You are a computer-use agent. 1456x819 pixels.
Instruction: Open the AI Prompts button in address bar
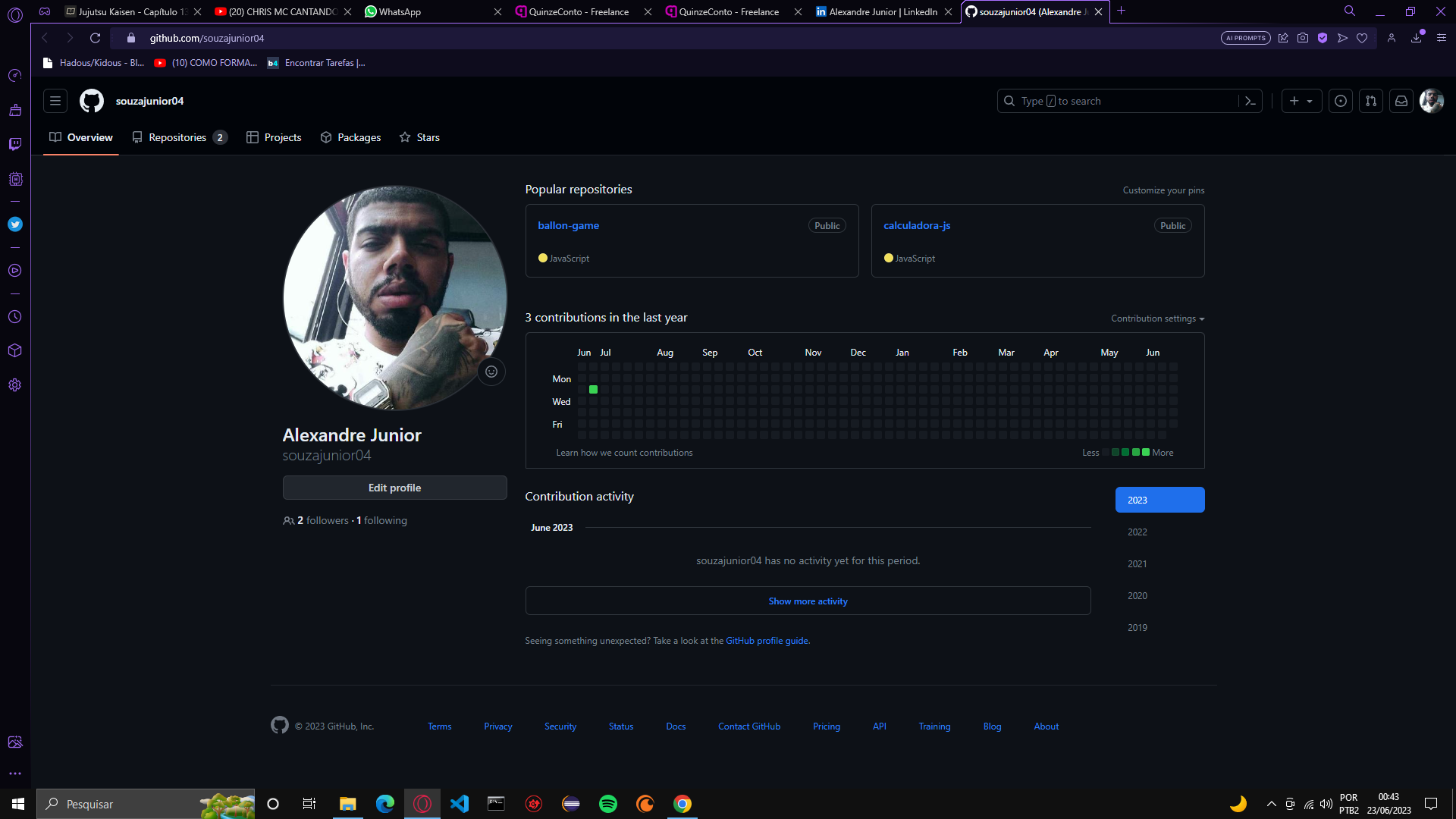tap(1246, 38)
